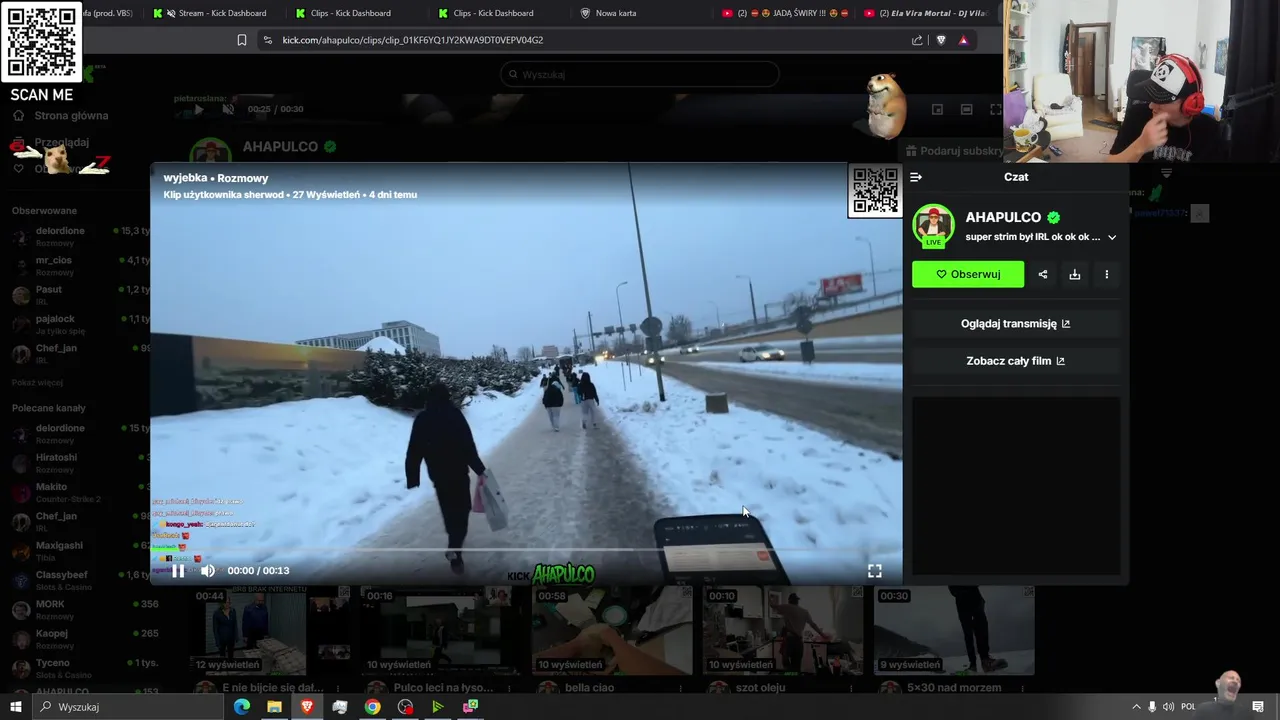Select the kick.com clip URL in the address bar
1280x720 pixels.
[x=412, y=40]
